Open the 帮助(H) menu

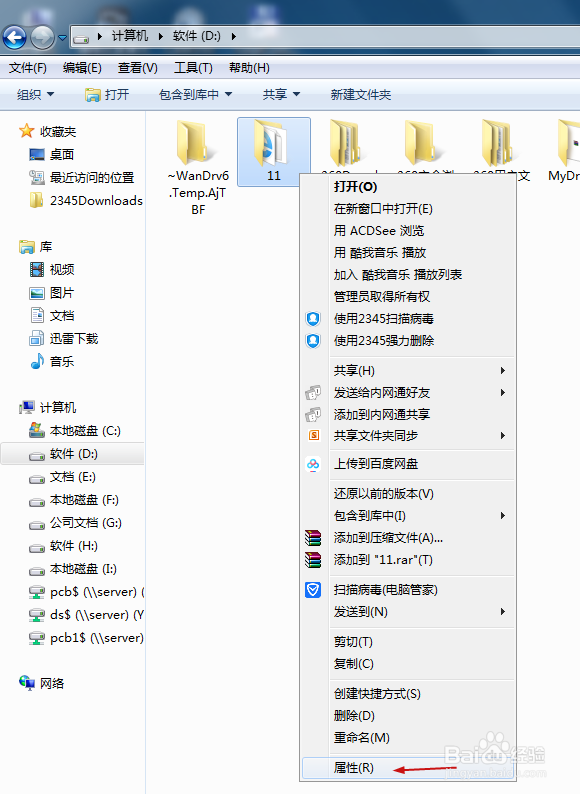tap(249, 67)
